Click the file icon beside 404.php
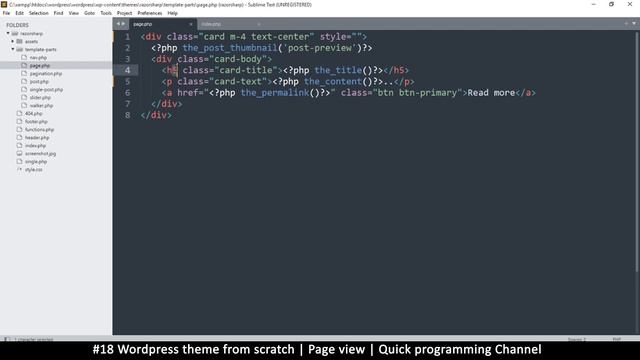The width and height of the screenshot is (640, 360). (19, 113)
